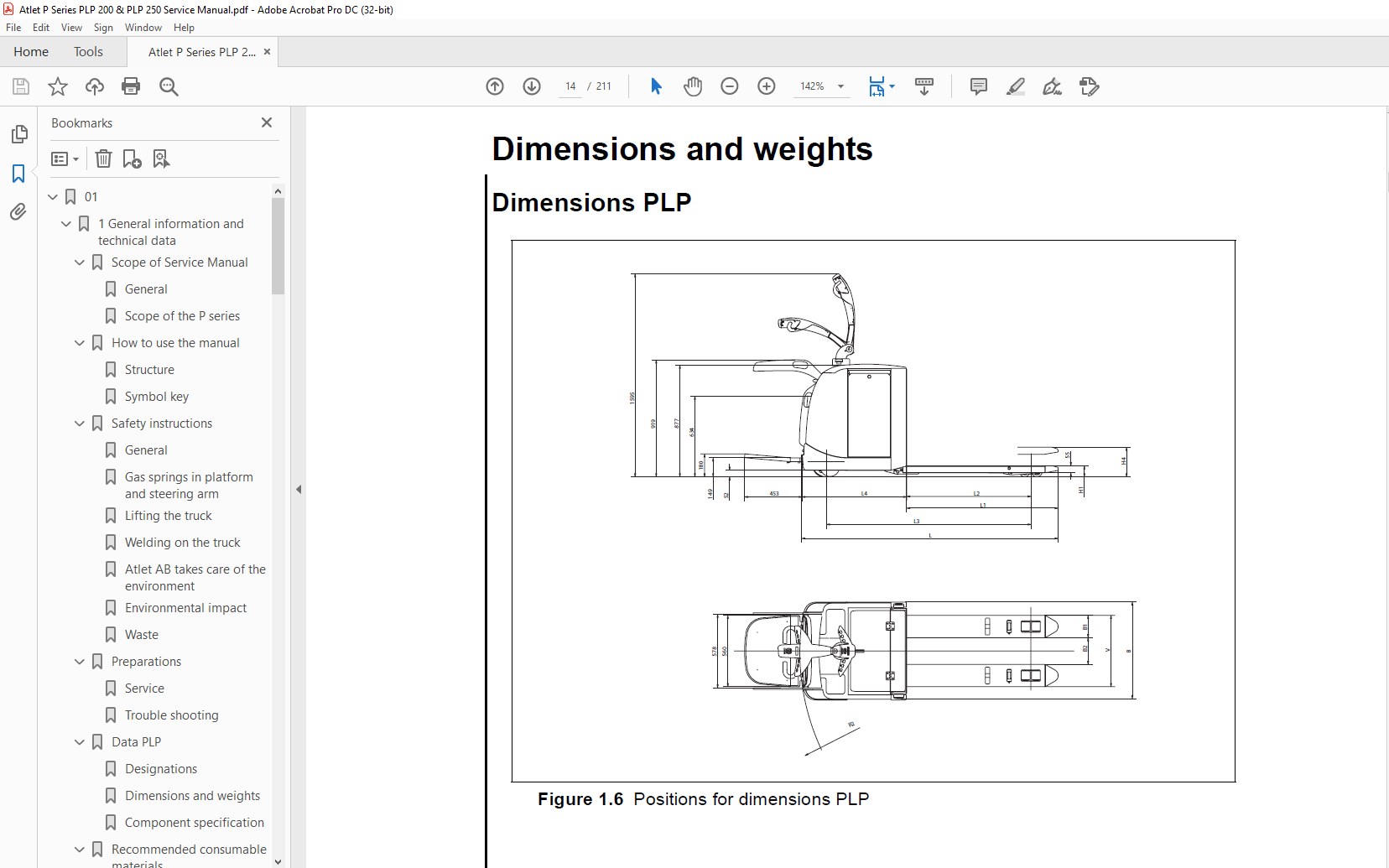Collapse navigation pane with side arrow

(299, 489)
